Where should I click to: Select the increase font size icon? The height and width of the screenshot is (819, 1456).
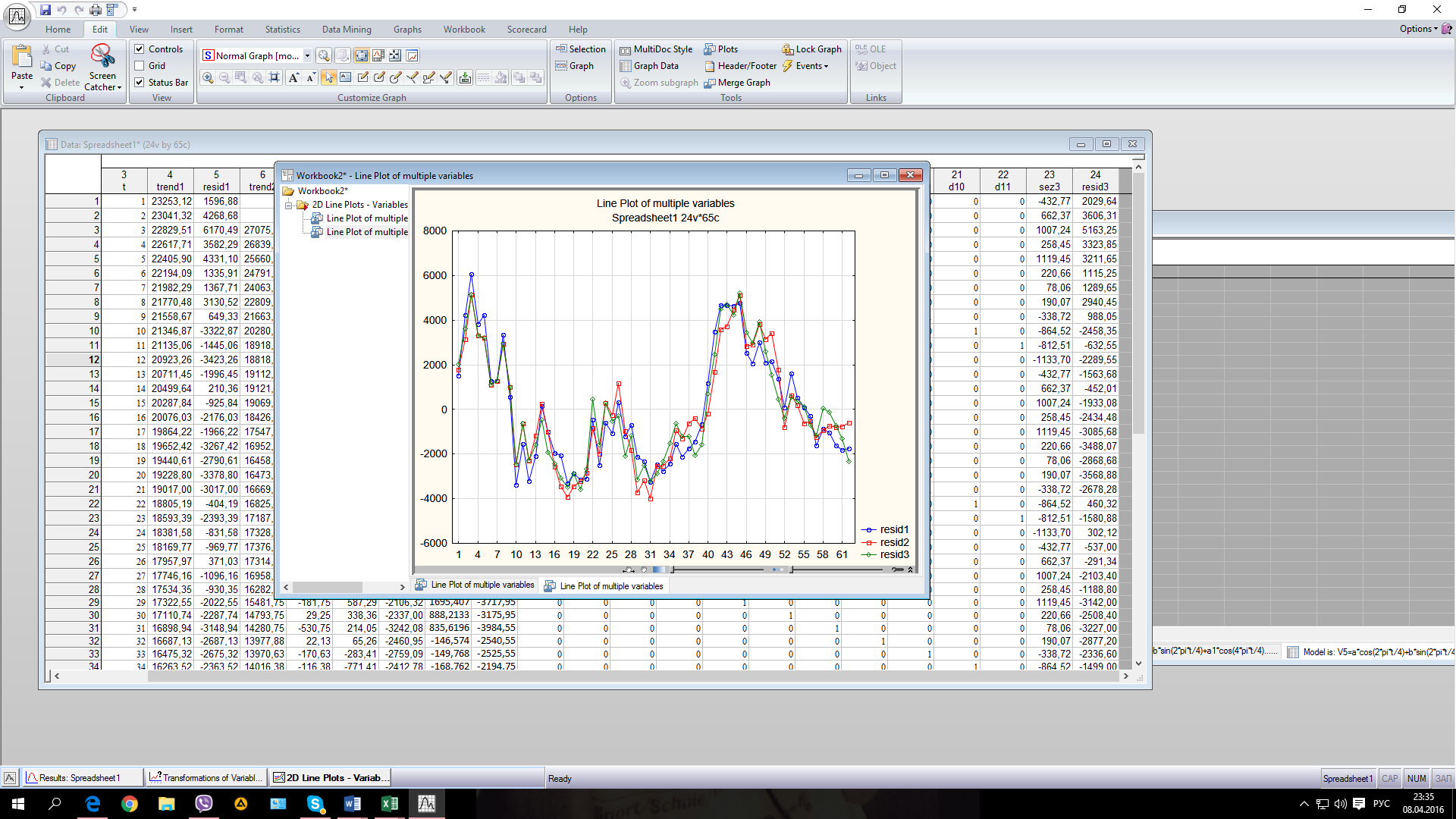(293, 77)
